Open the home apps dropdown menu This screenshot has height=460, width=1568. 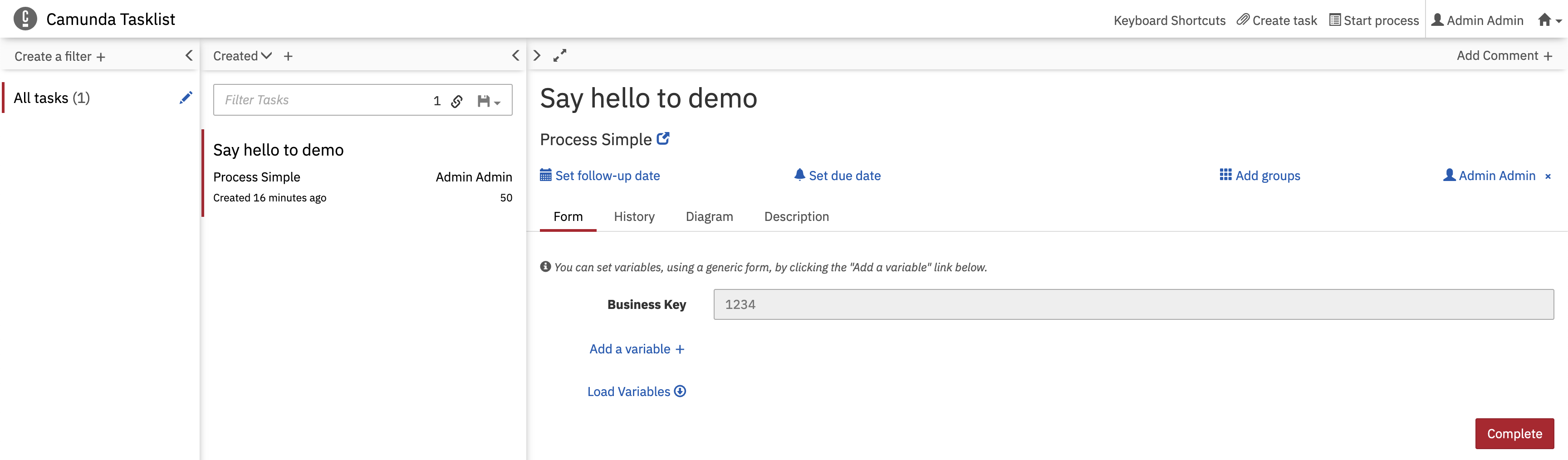(1549, 20)
